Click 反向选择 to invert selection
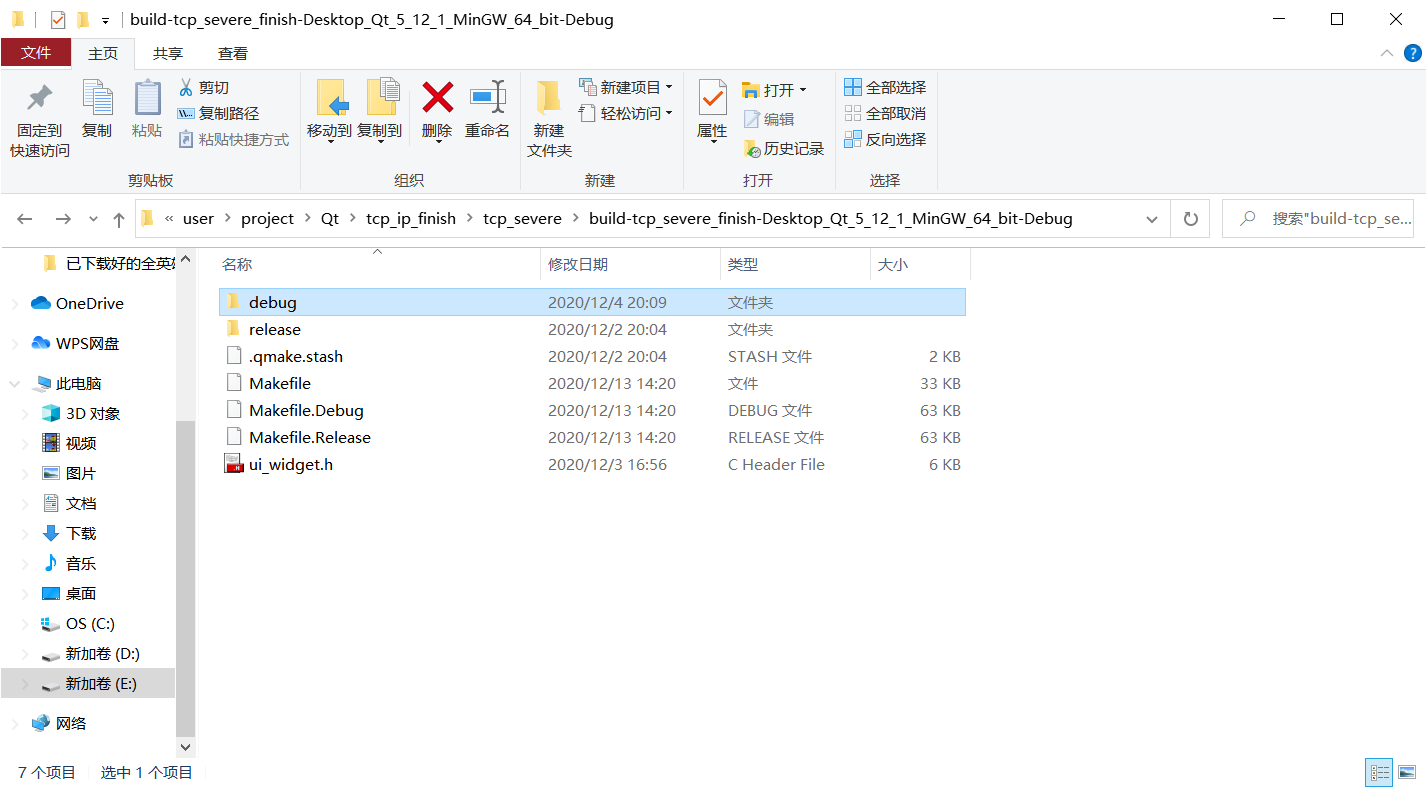The image size is (1427, 788). tap(885, 139)
